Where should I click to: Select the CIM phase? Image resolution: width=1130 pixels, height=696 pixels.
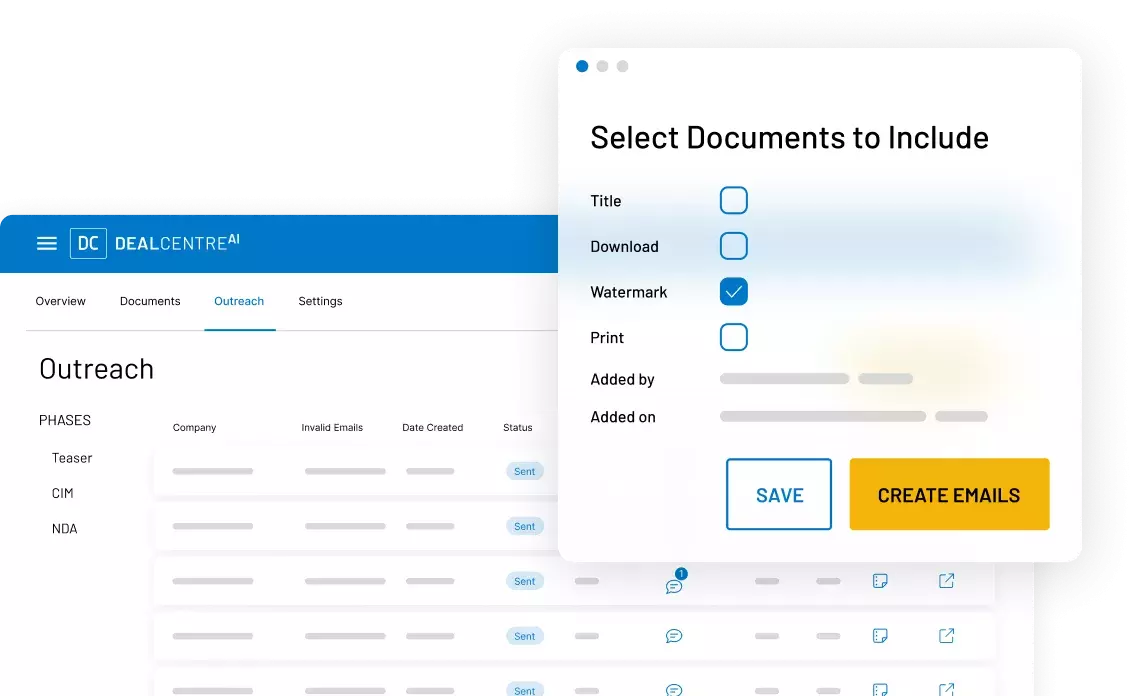(x=63, y=493)
